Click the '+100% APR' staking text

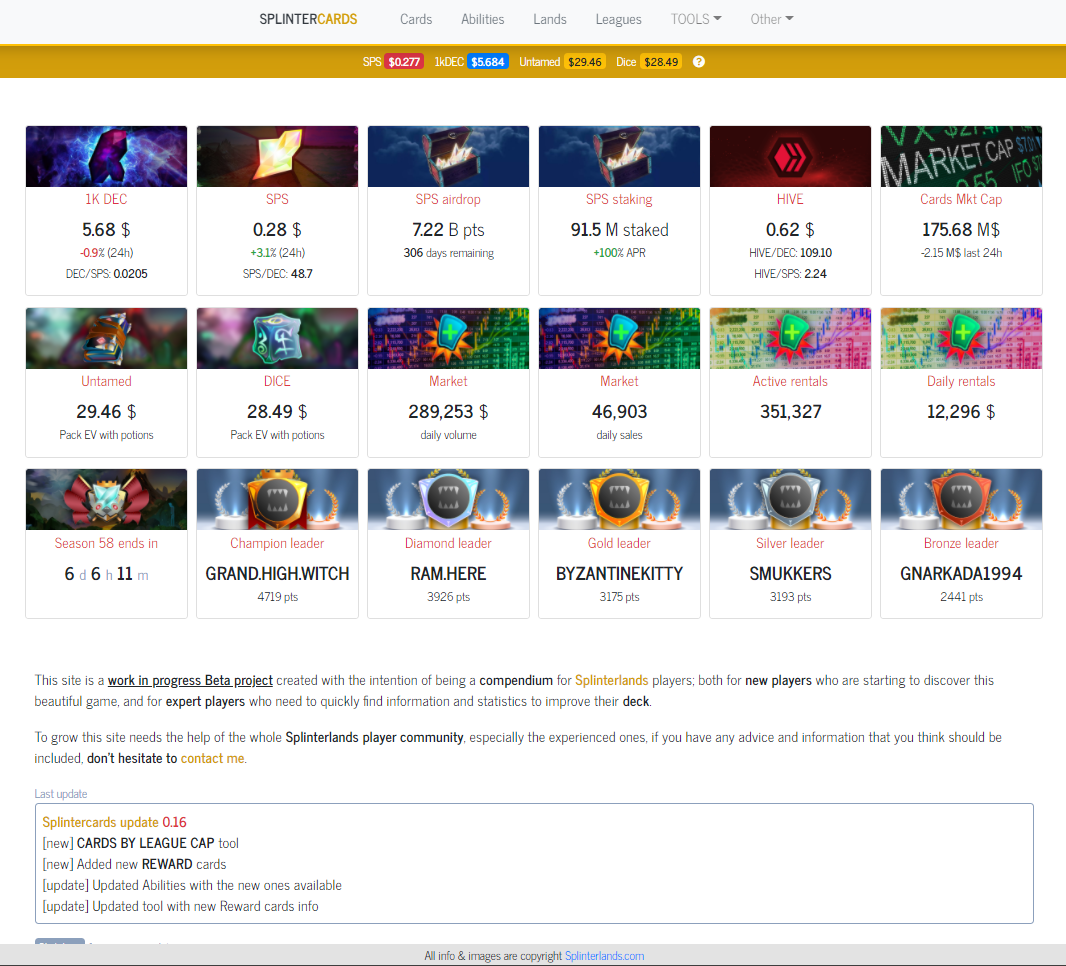coord(619,253)
